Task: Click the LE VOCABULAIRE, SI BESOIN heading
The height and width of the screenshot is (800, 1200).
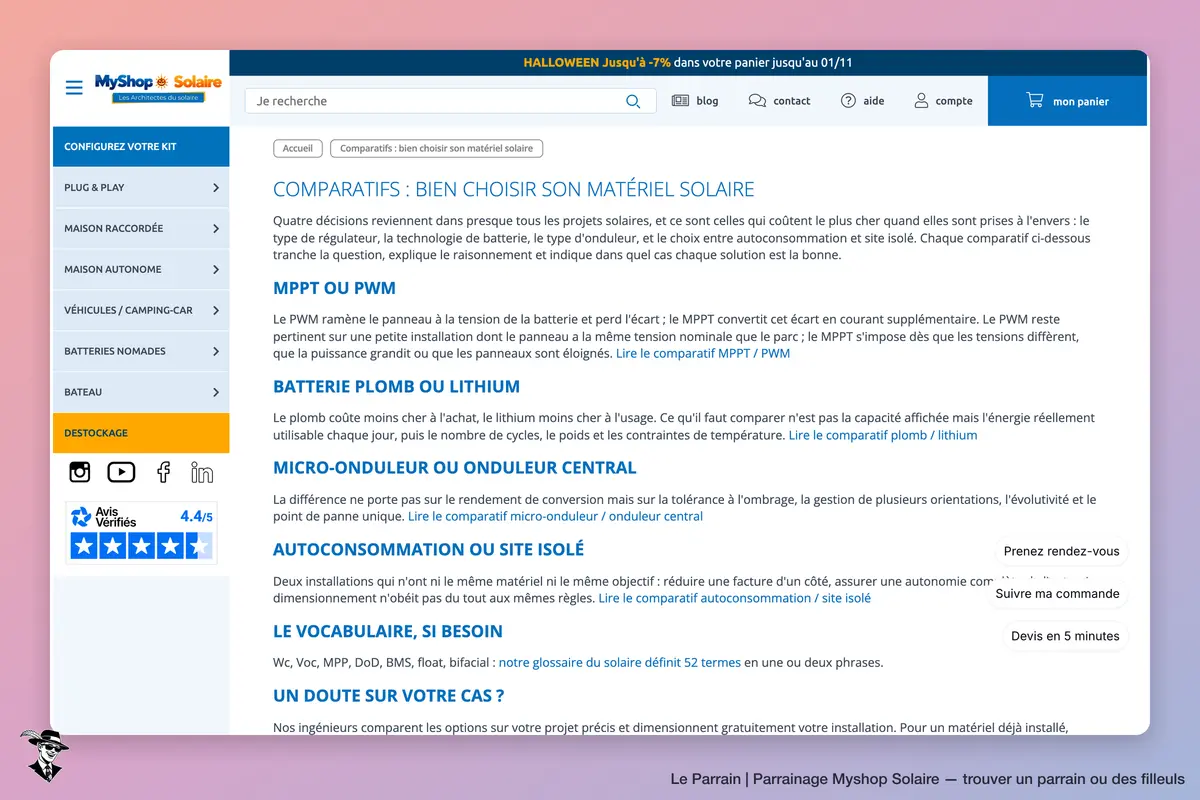Action: (x=388, y=631)
